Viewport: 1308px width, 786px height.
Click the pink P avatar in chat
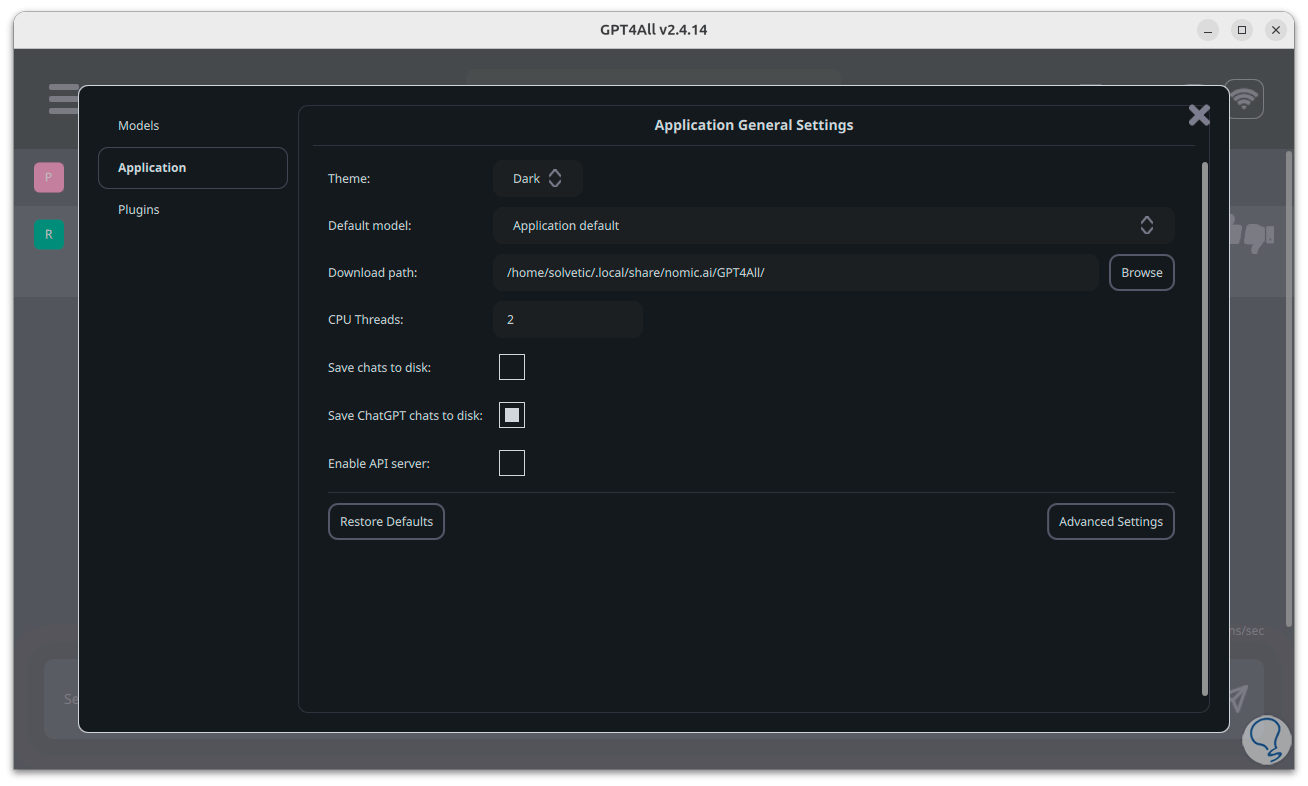(x=49, y=177)
